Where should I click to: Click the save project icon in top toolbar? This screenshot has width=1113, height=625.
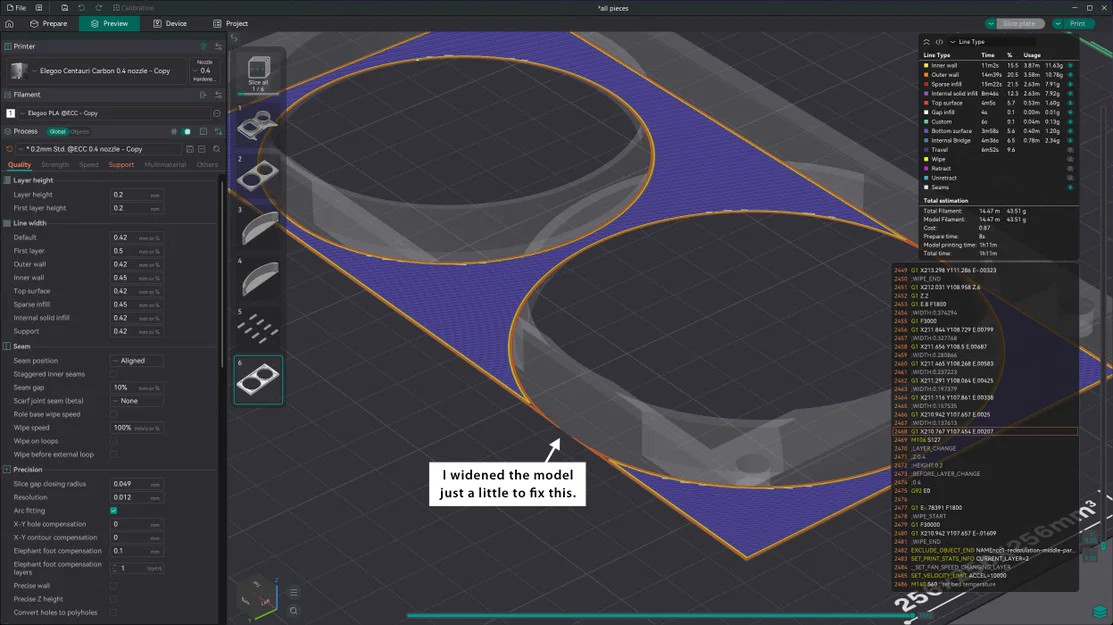pos(65,8)
